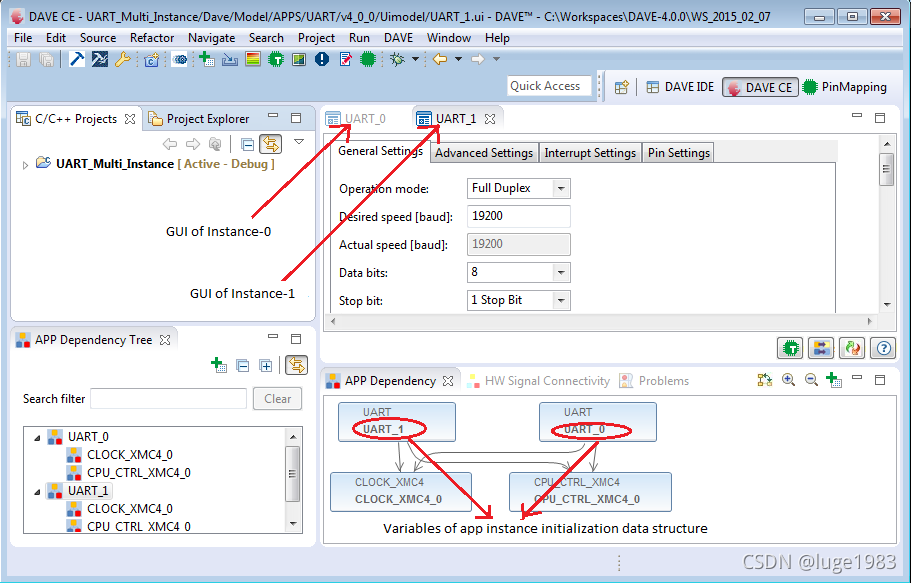Open the File menu

[23, 38]
